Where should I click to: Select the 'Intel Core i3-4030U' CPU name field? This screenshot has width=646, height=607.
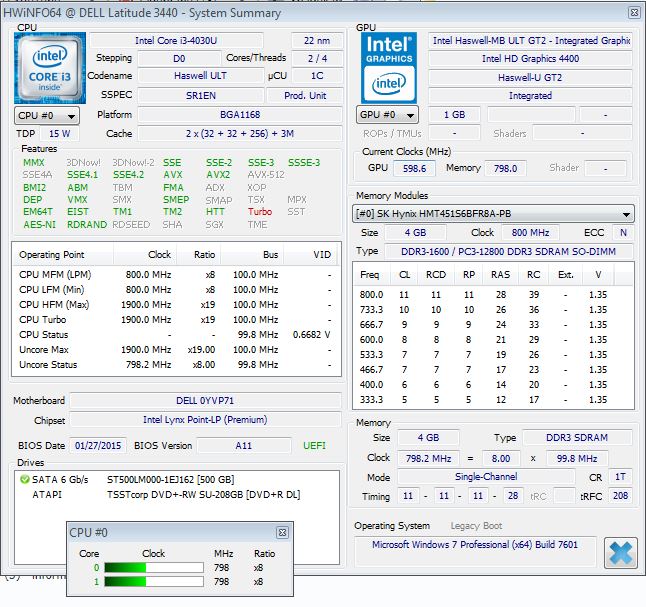176,41
